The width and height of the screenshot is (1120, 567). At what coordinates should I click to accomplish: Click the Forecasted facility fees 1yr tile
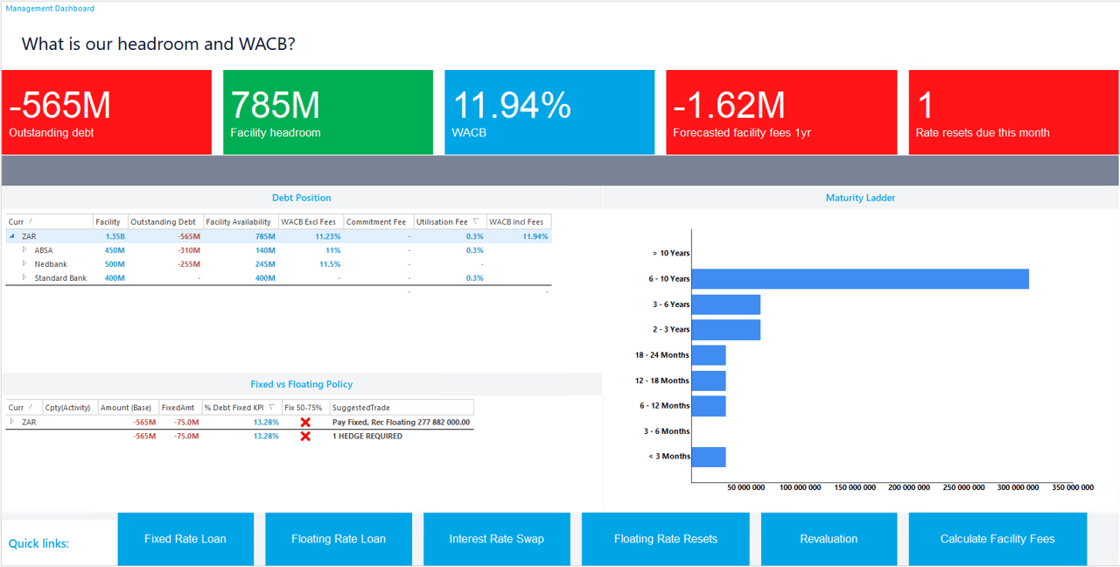coord(781,112)
